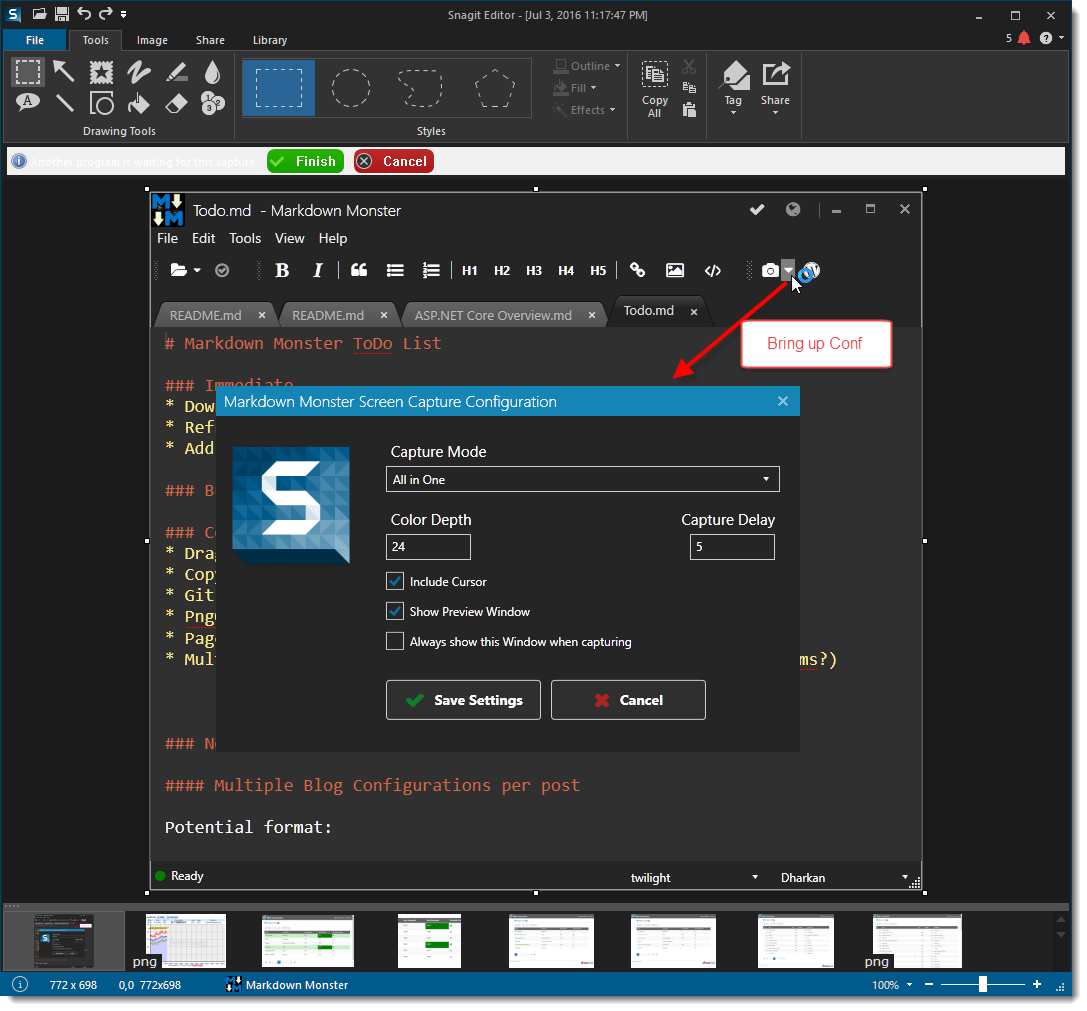Select the Pen freehand tool
1087x1011 pixels.
(x=139, y=71)
